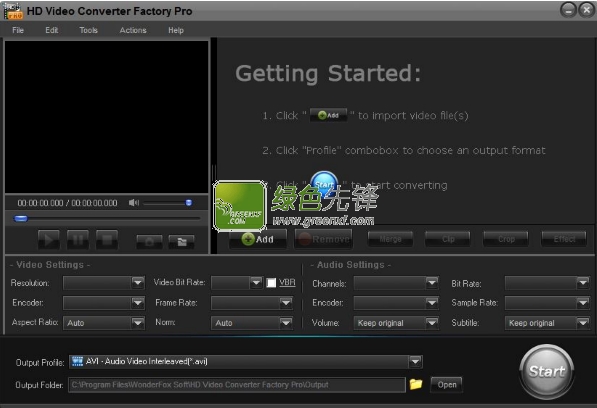
Task: Mute audio with the speaker icon
Action: pos(134,203)
